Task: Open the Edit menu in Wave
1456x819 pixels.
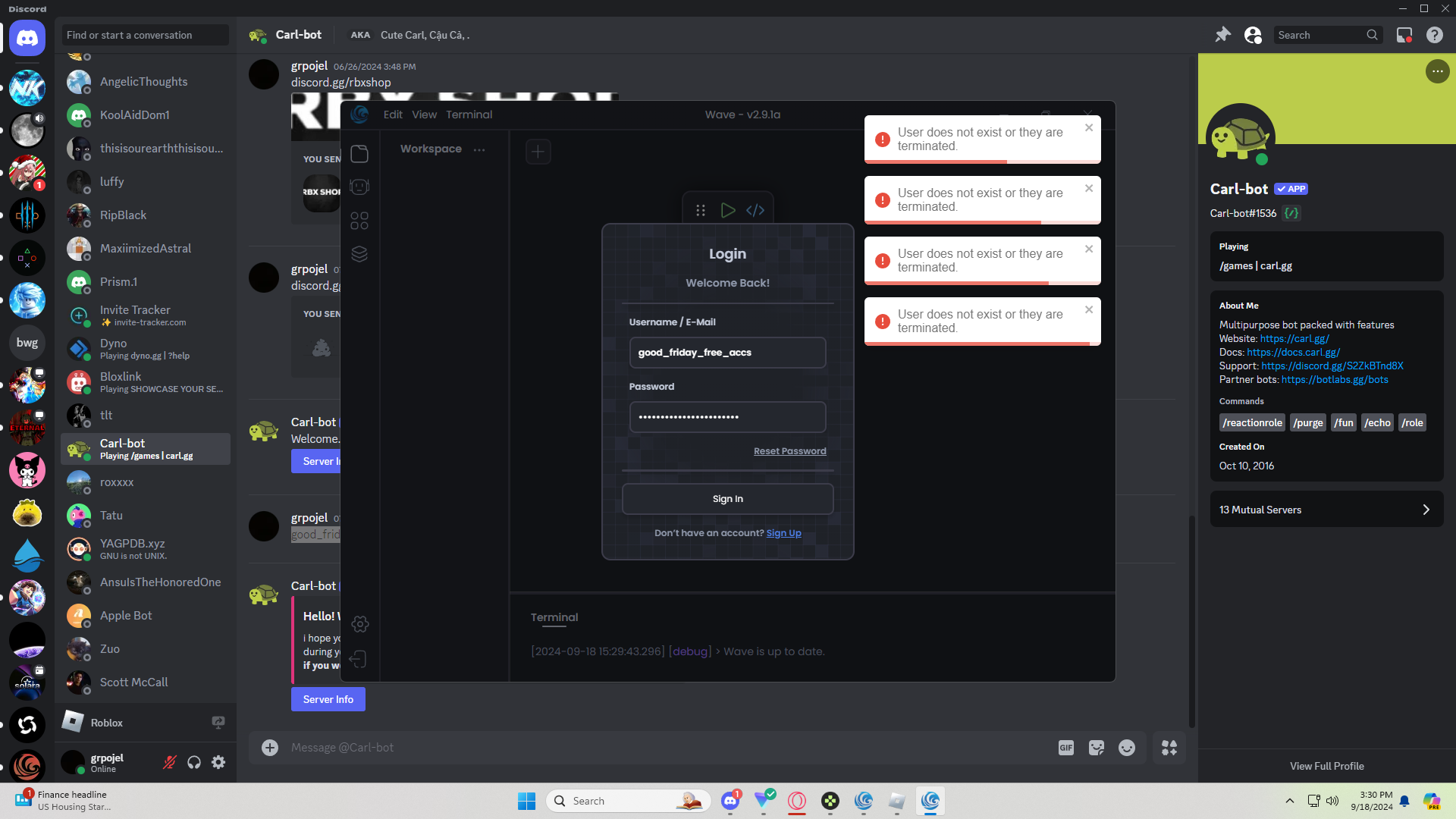Action: [393, 115]
